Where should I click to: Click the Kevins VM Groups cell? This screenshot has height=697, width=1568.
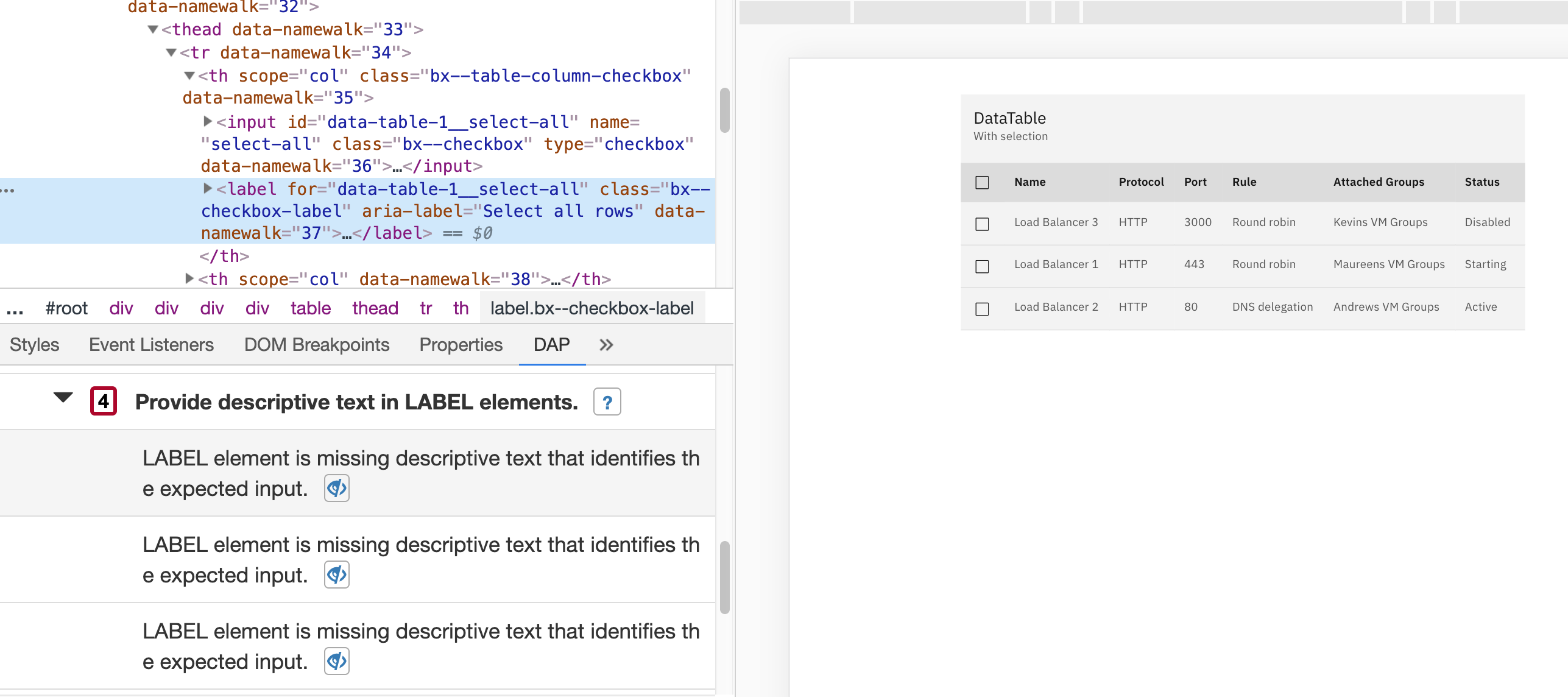[1380, 222]
